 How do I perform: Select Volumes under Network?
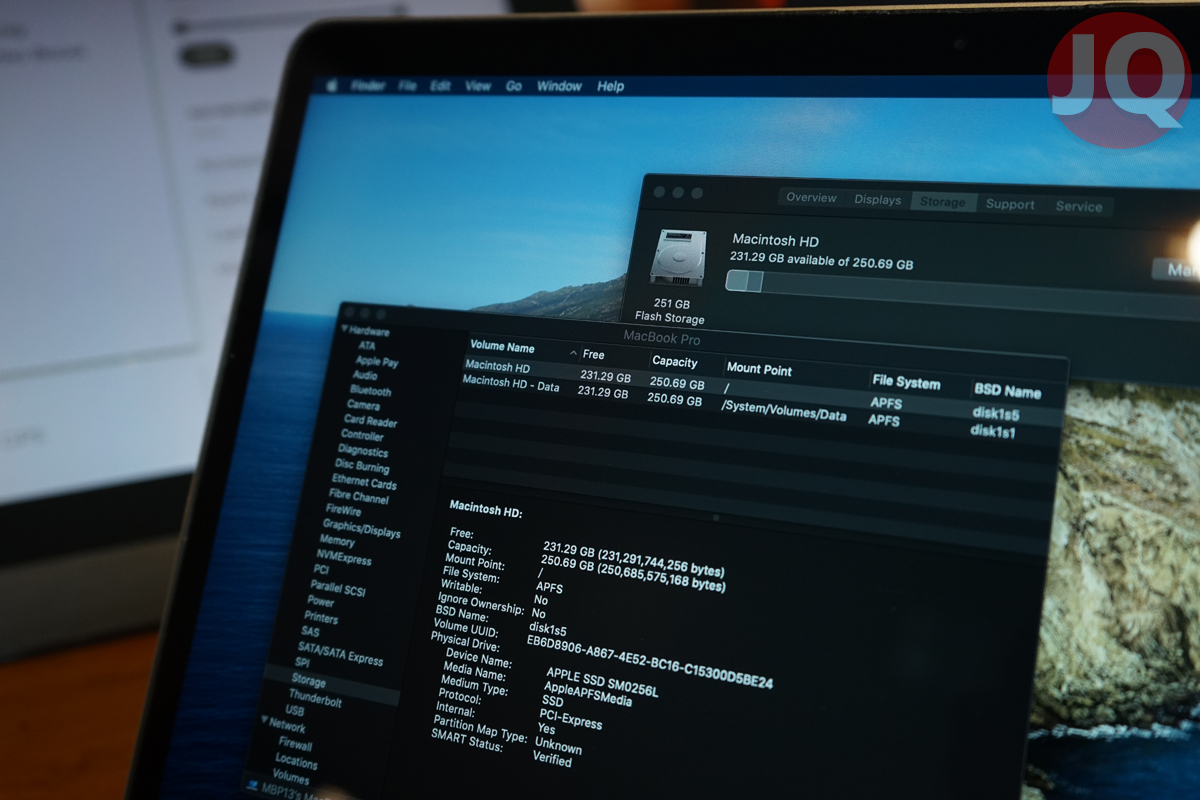point(291,777)
